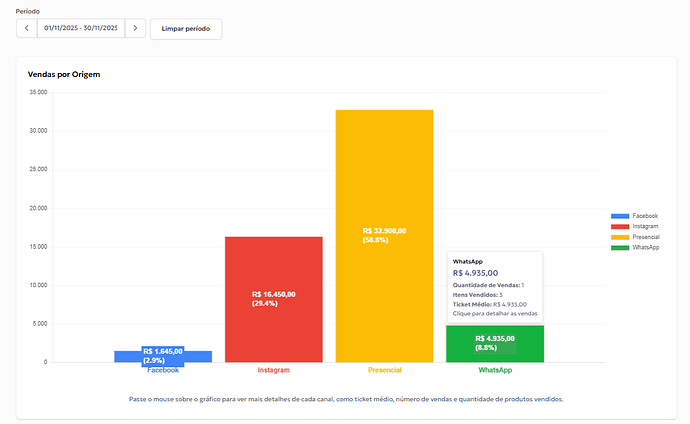Click the Período label above the date picker
690x424 pixels.
pyautogui.click(x=30, y=10)
